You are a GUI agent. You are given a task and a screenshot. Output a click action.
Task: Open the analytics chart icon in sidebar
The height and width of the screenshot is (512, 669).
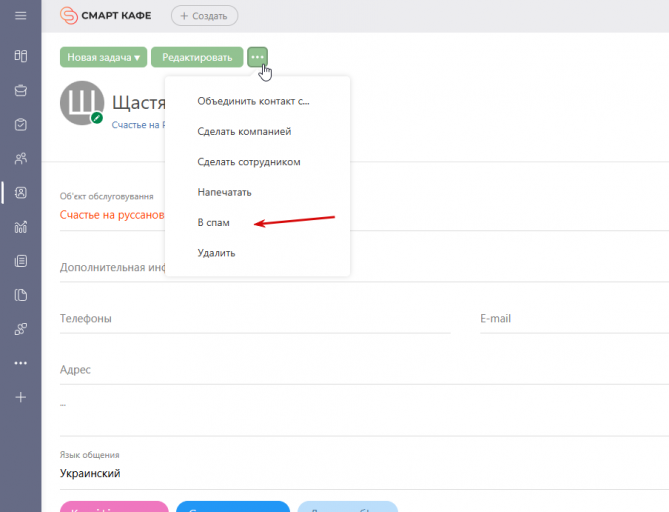coord(20,227)
